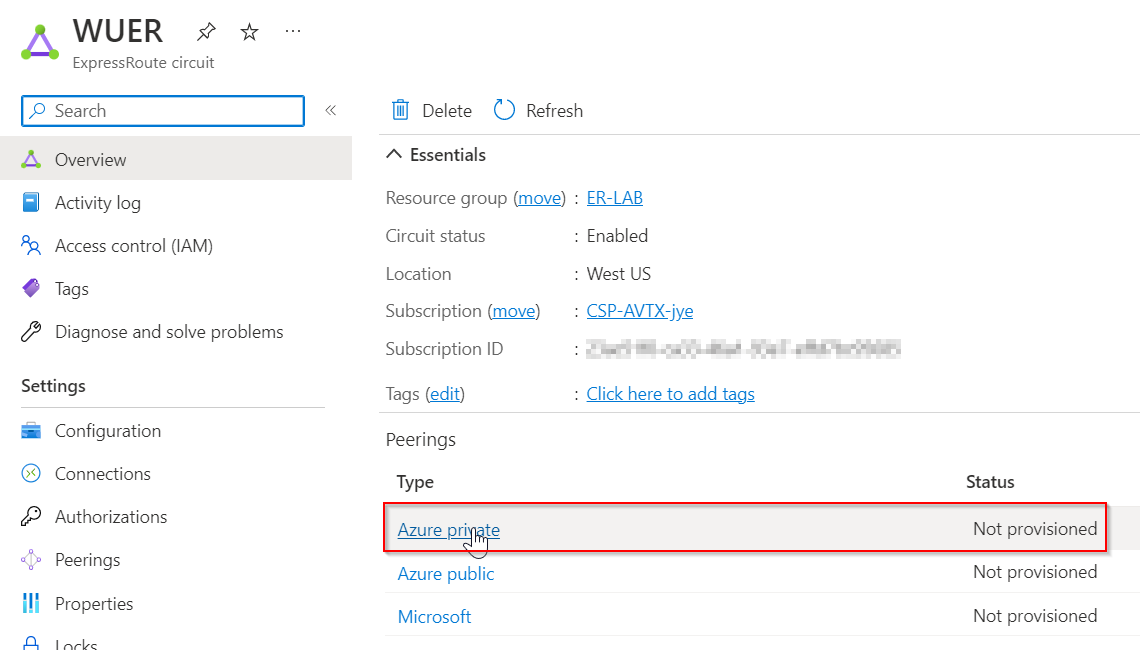The image size is (1140, 650).
Task: Focus the sidebar Search field
Action: [x=163, y=111]
